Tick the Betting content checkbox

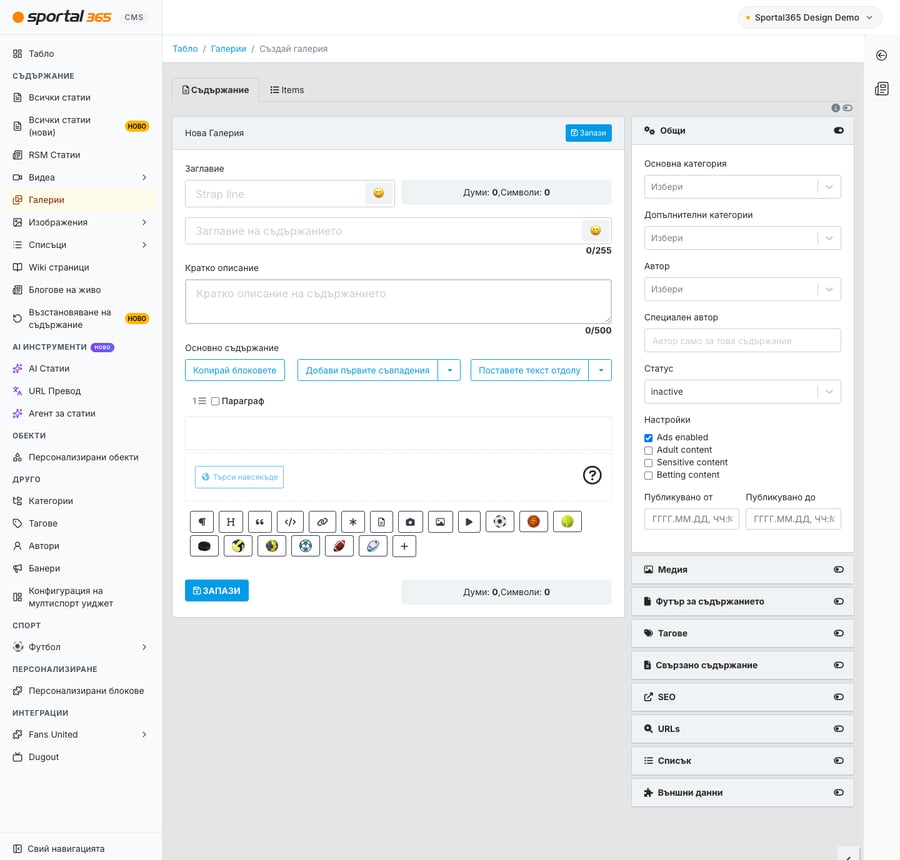[x=648, y=475]
